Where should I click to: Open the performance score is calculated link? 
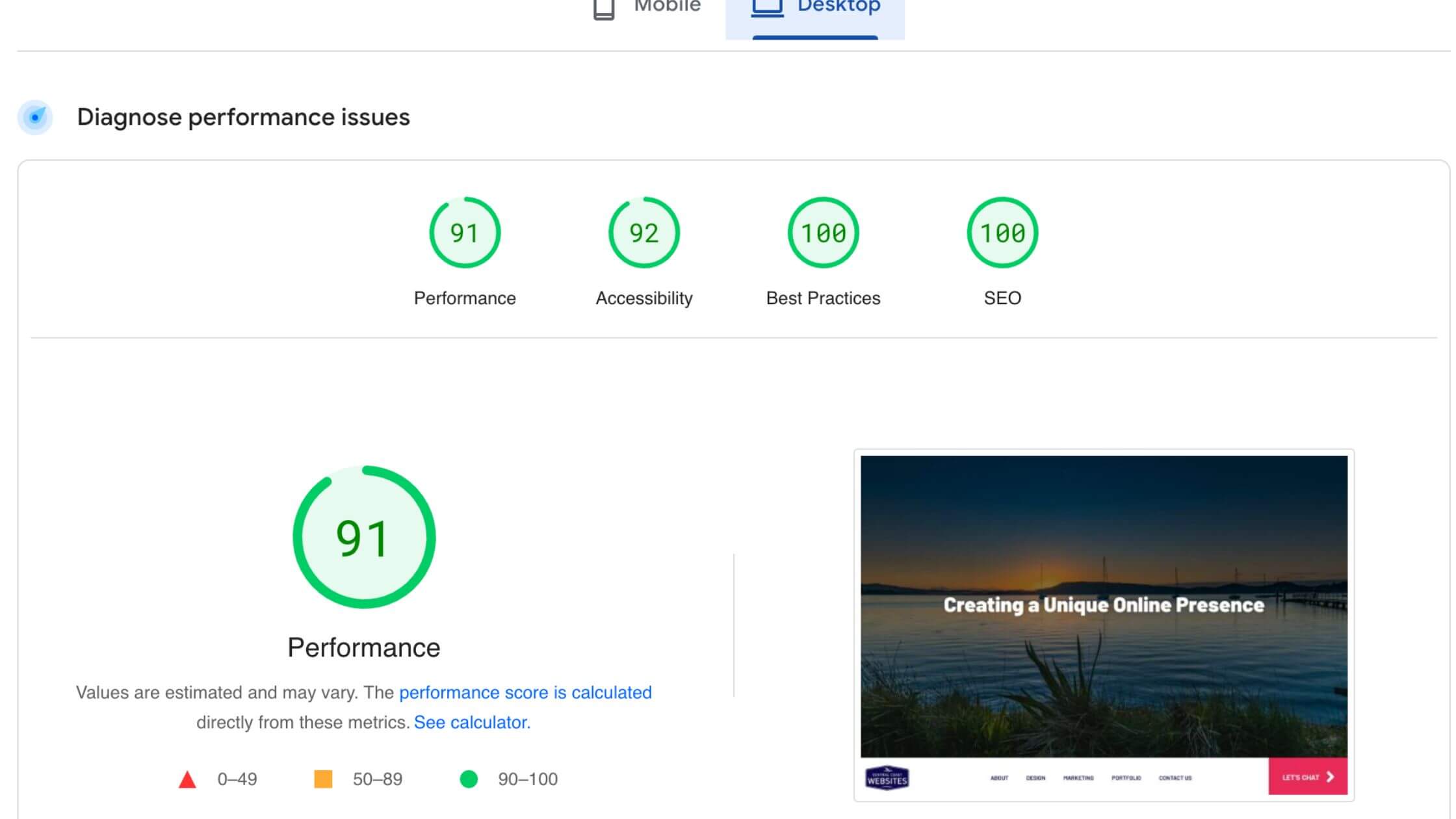point(525,692)
